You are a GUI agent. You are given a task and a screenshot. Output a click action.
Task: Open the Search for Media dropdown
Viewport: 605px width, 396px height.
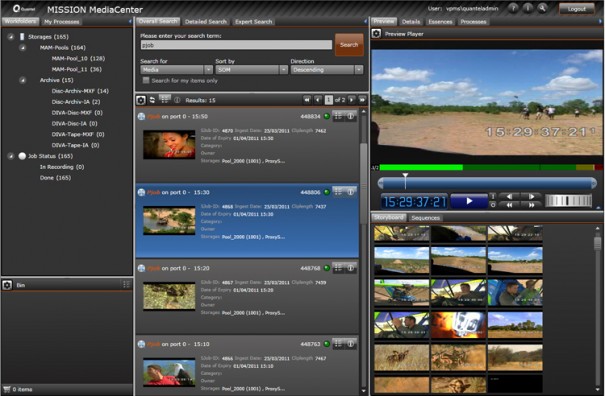tap(176, 69)
